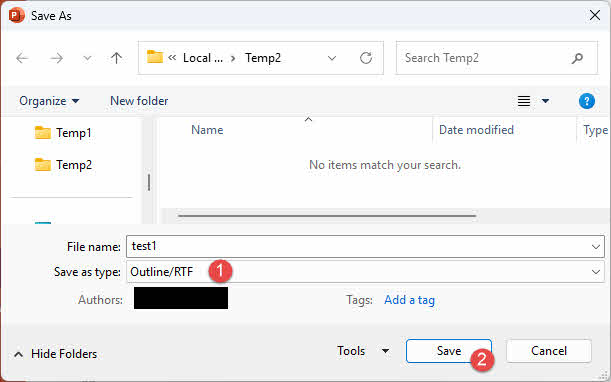Image resolution: width=611 pixels, height=382 pixels.
Task: Expand the File name dropdown arrow
Action: (595, 247)
